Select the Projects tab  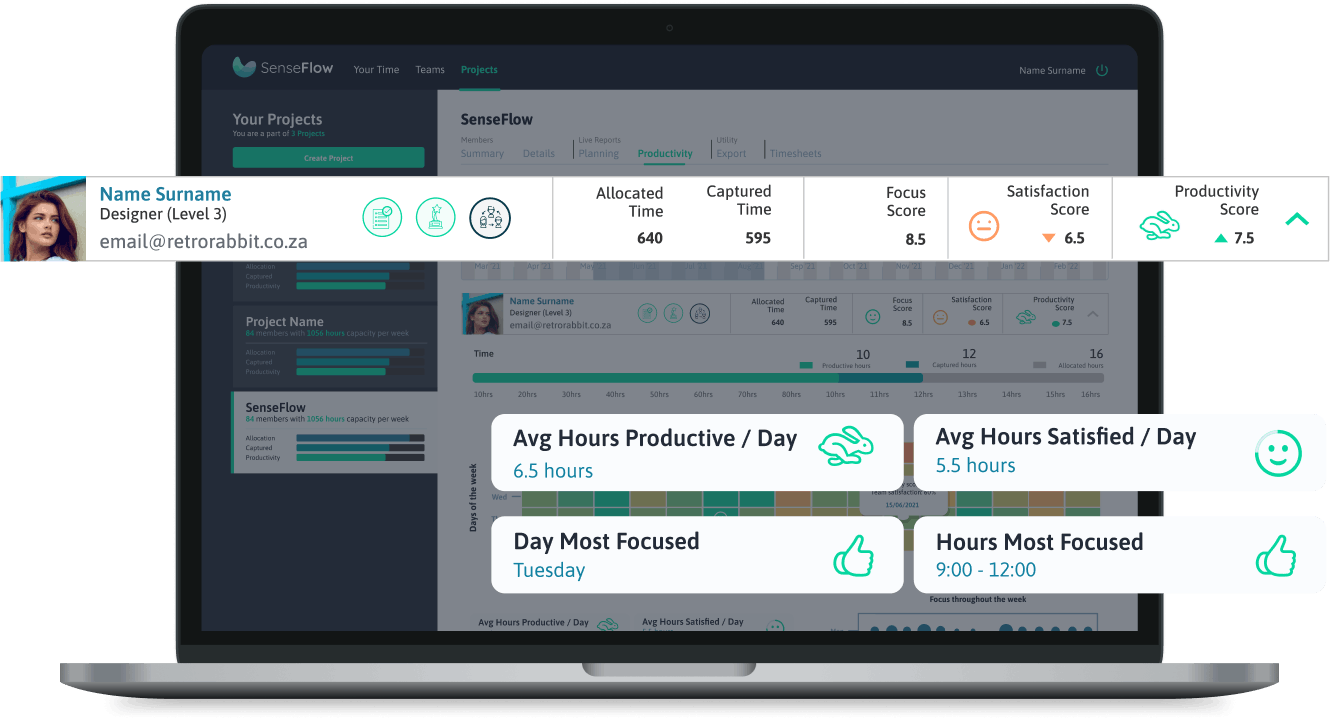coord(479,70)
